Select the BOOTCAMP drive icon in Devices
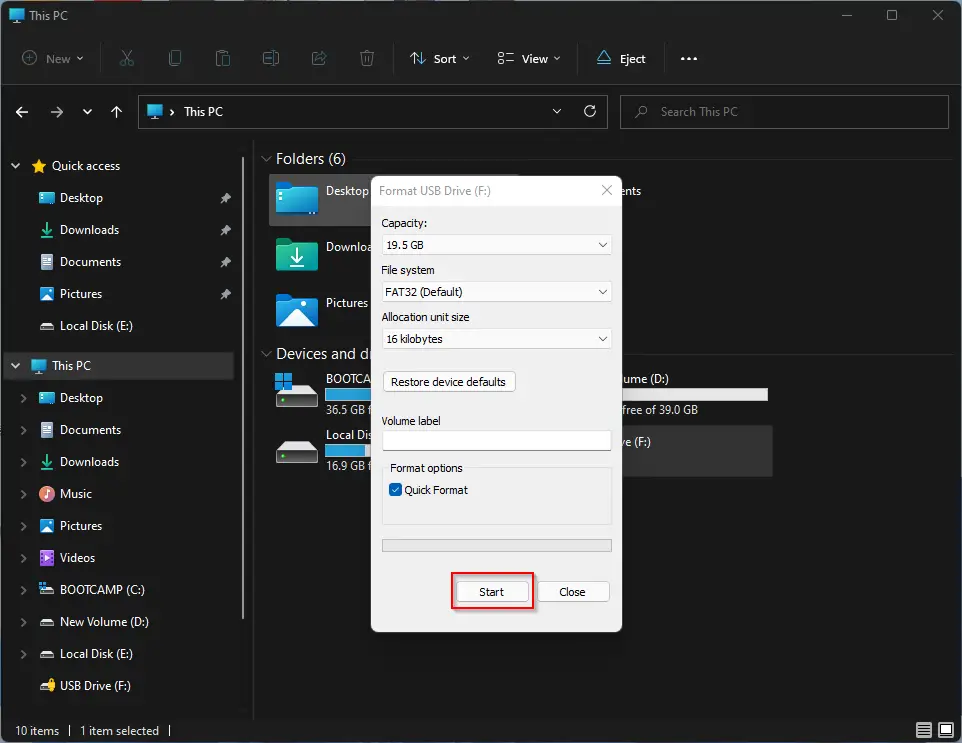 point(296,390)
